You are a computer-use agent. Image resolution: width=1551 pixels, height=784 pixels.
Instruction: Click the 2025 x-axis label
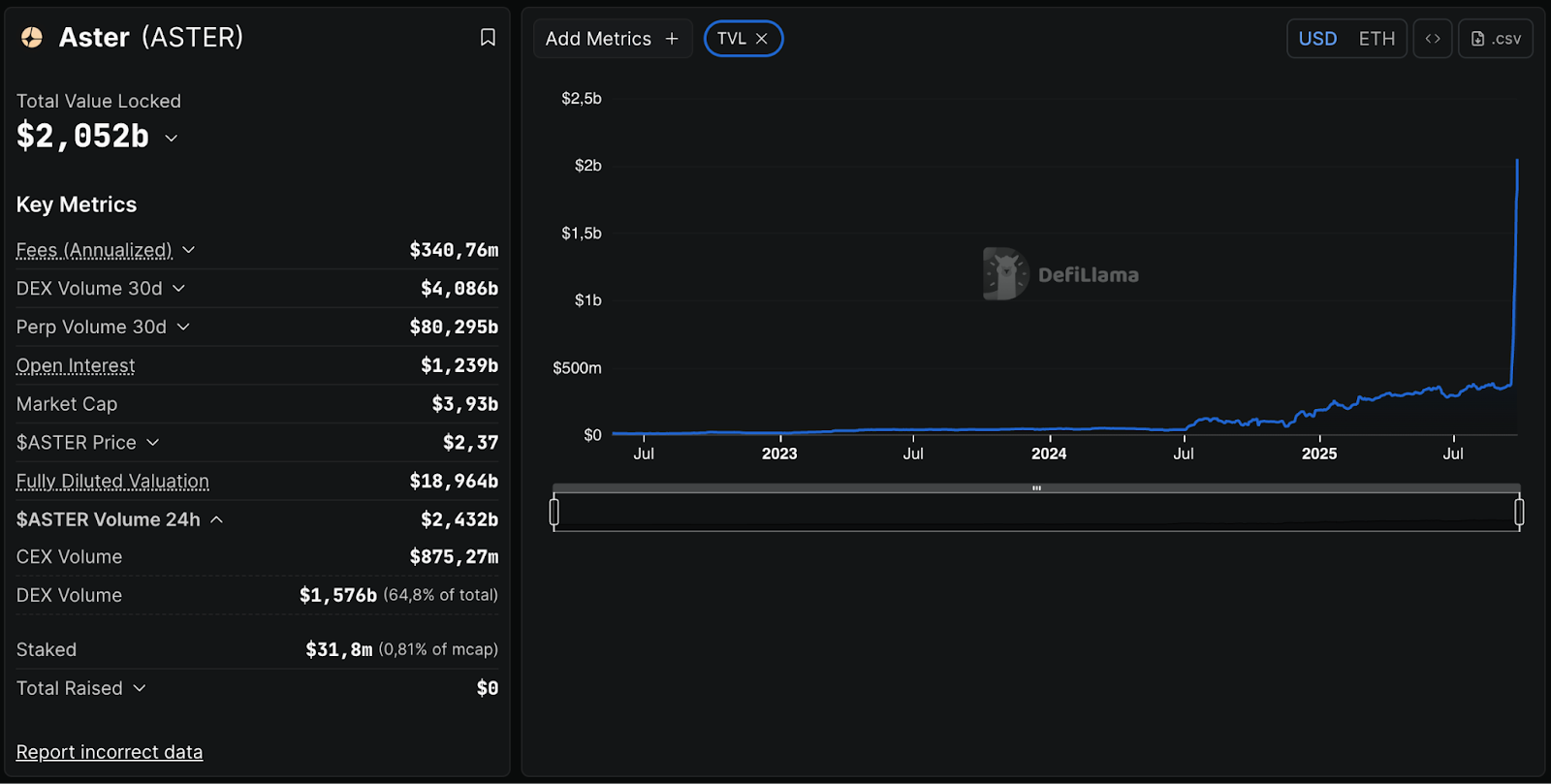(x=1319, y=454)
